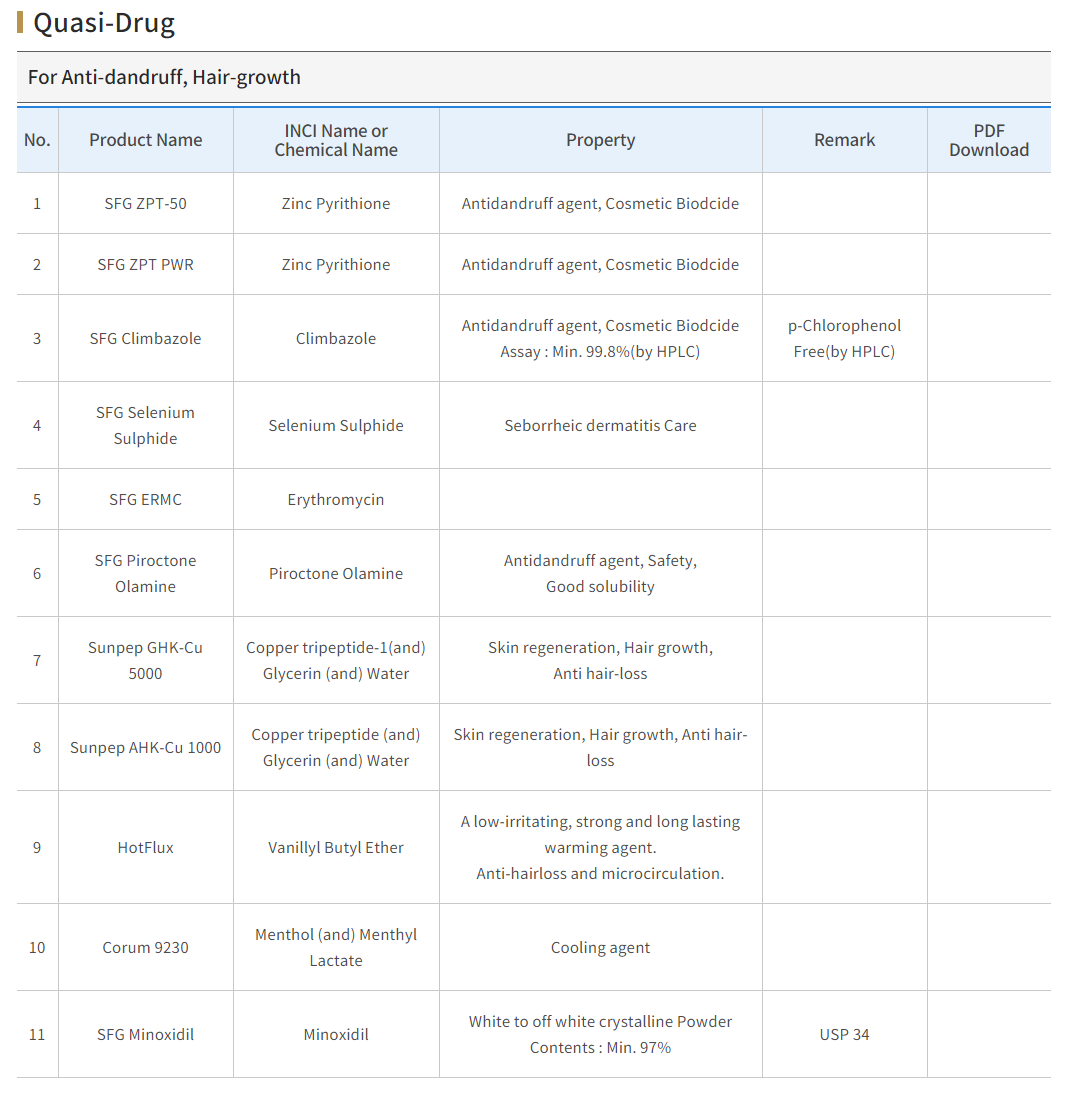
Task: Click the Piroctone Olamine INCI name
Action: [336, 574]
